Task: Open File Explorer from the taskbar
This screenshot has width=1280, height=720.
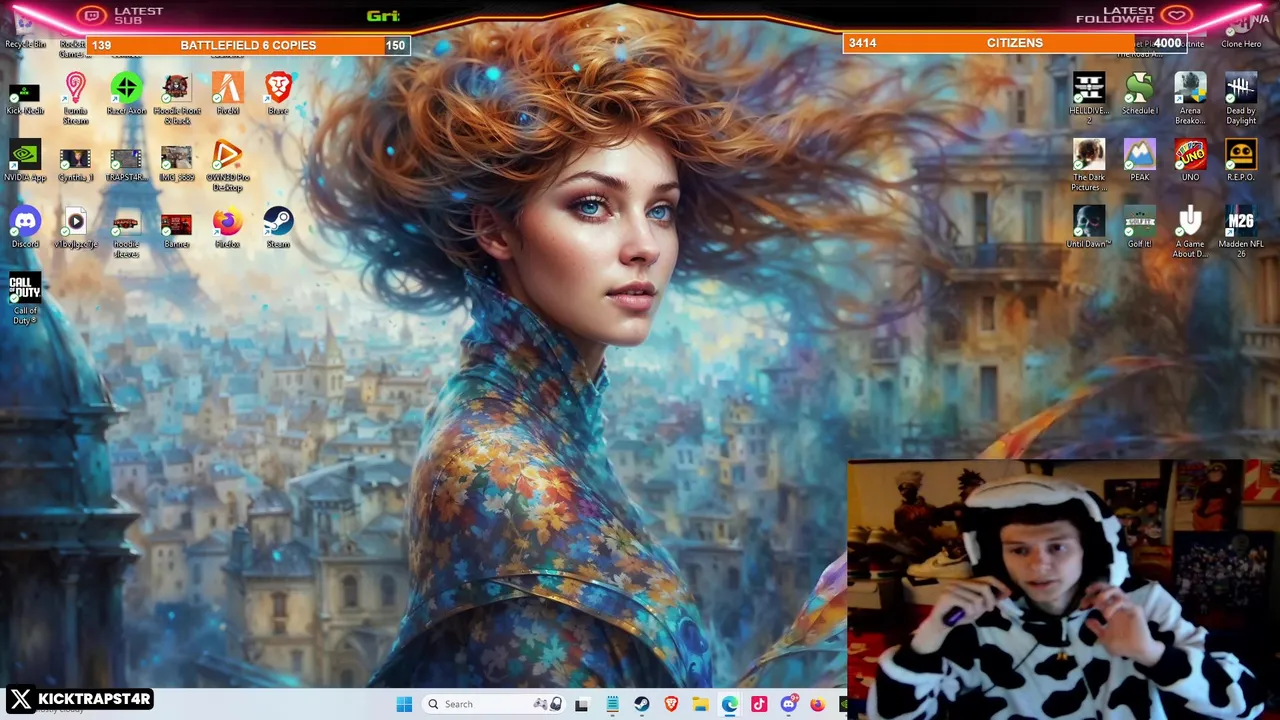Action: (x=700, y=704)
